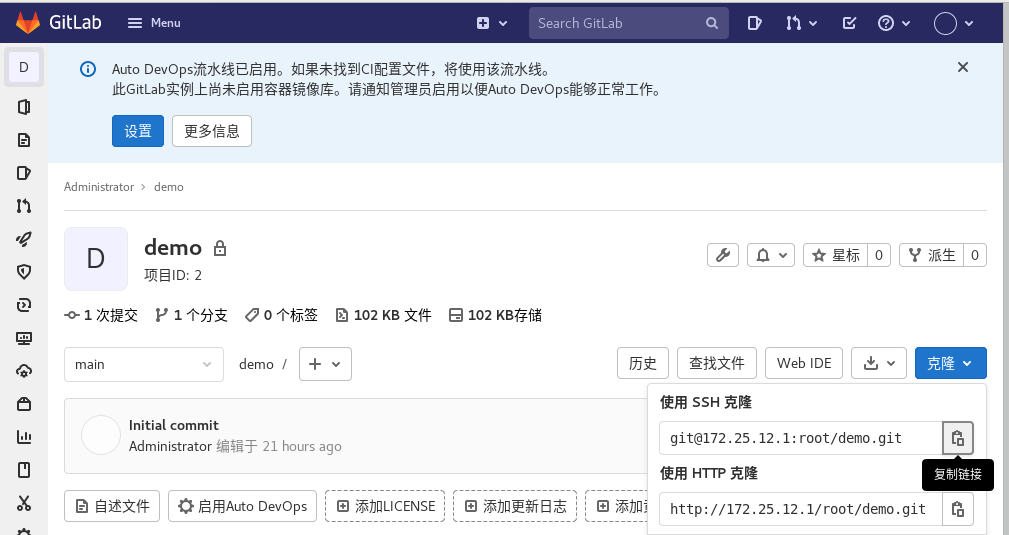
Task: Open Monitor screen icon in sidebar
Action: coord(24,338)
